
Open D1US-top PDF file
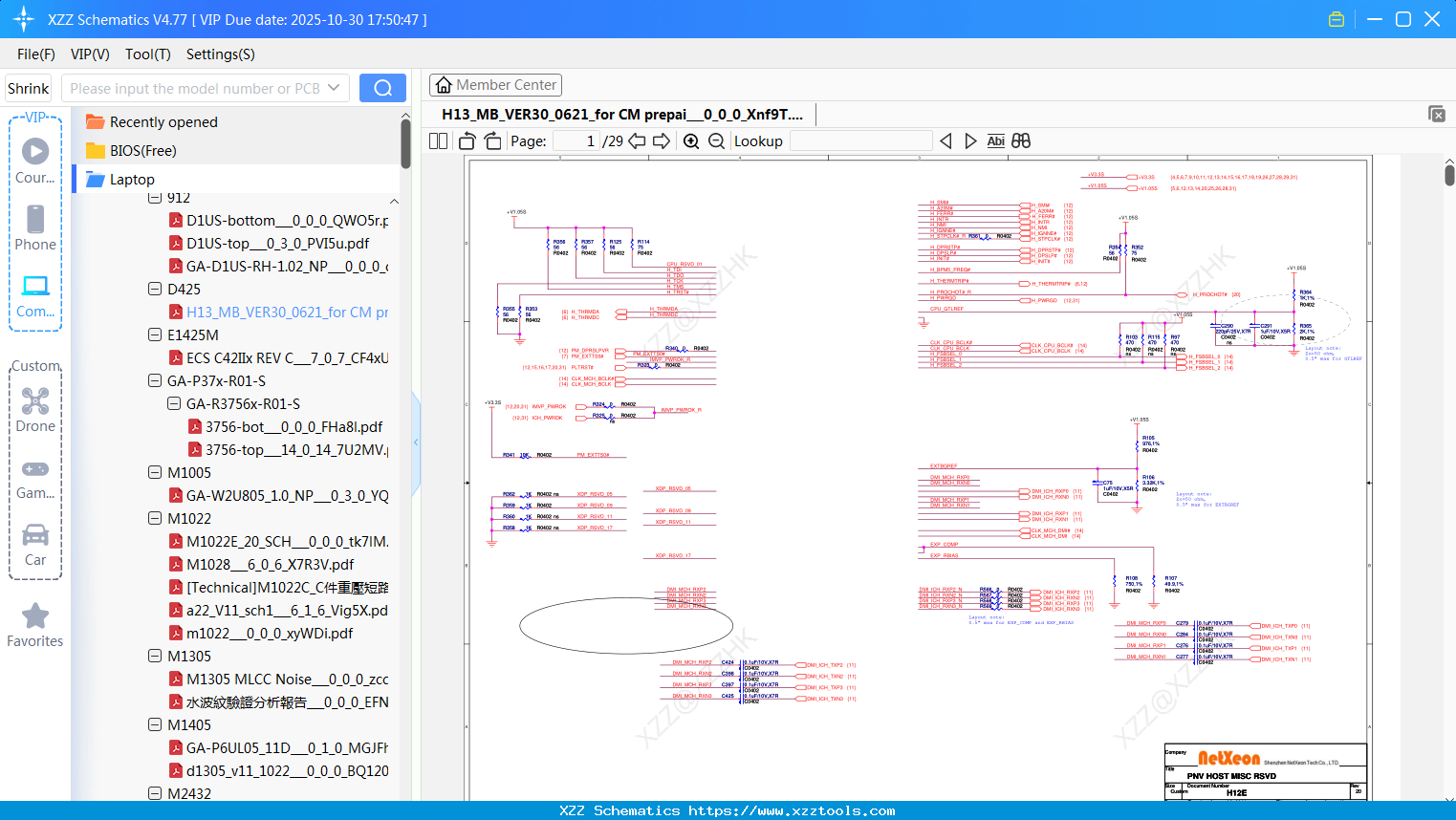click(x=270, y=244)
